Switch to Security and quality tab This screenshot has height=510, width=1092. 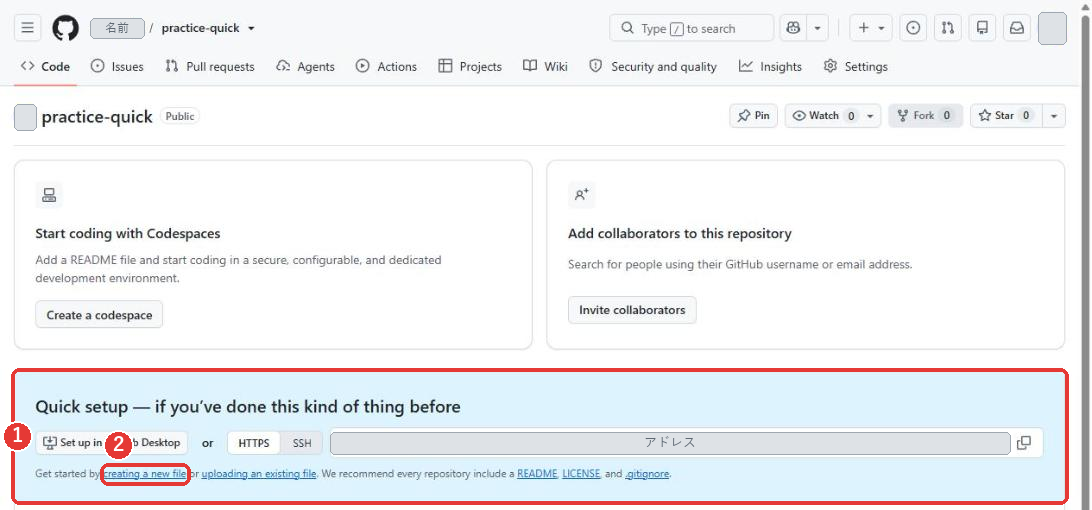coord(653,66)
